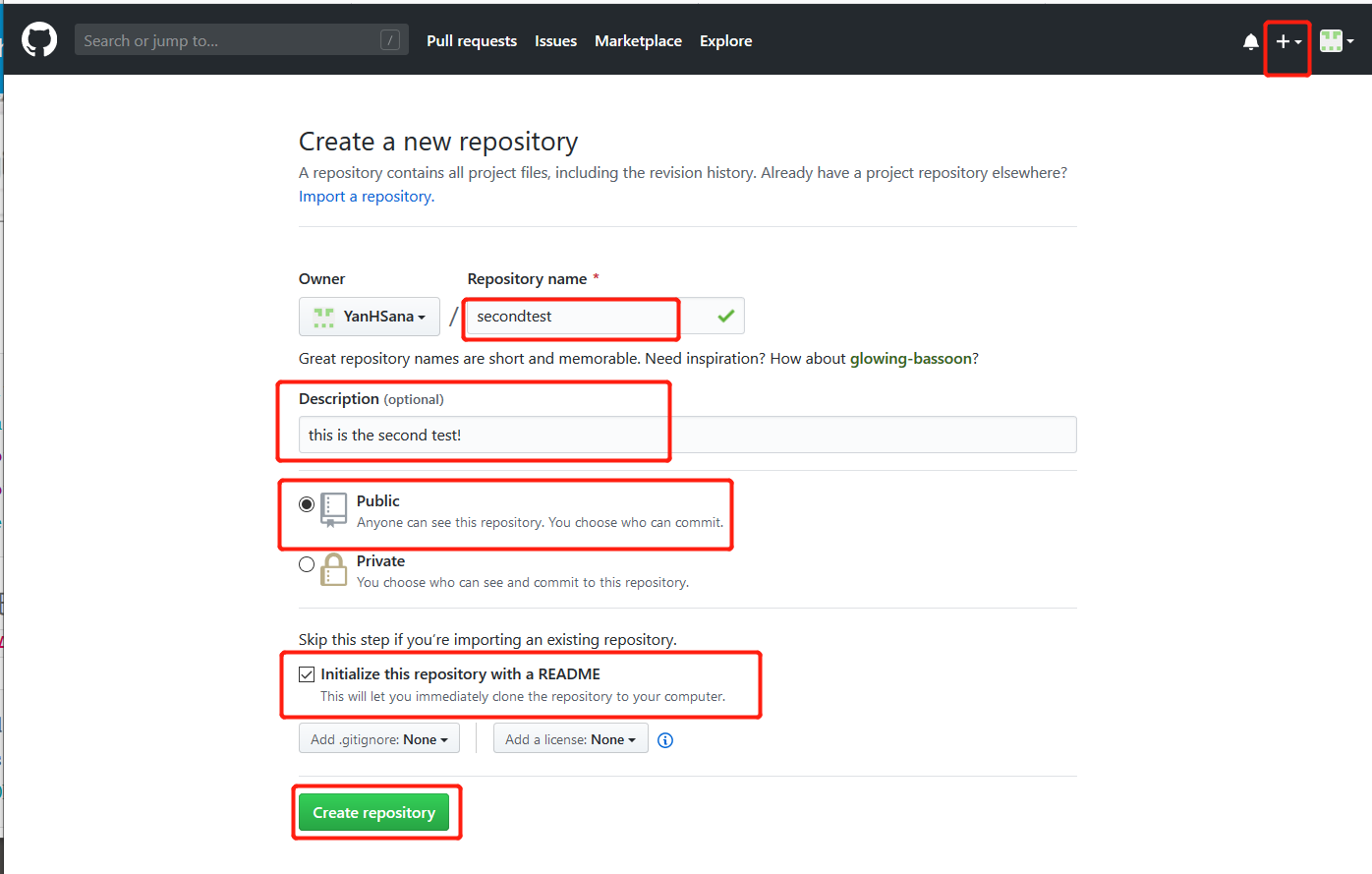The image size is (1372, 874).
Task: Click the GitHub Octocat logo
Action: (x=39, y=40)
